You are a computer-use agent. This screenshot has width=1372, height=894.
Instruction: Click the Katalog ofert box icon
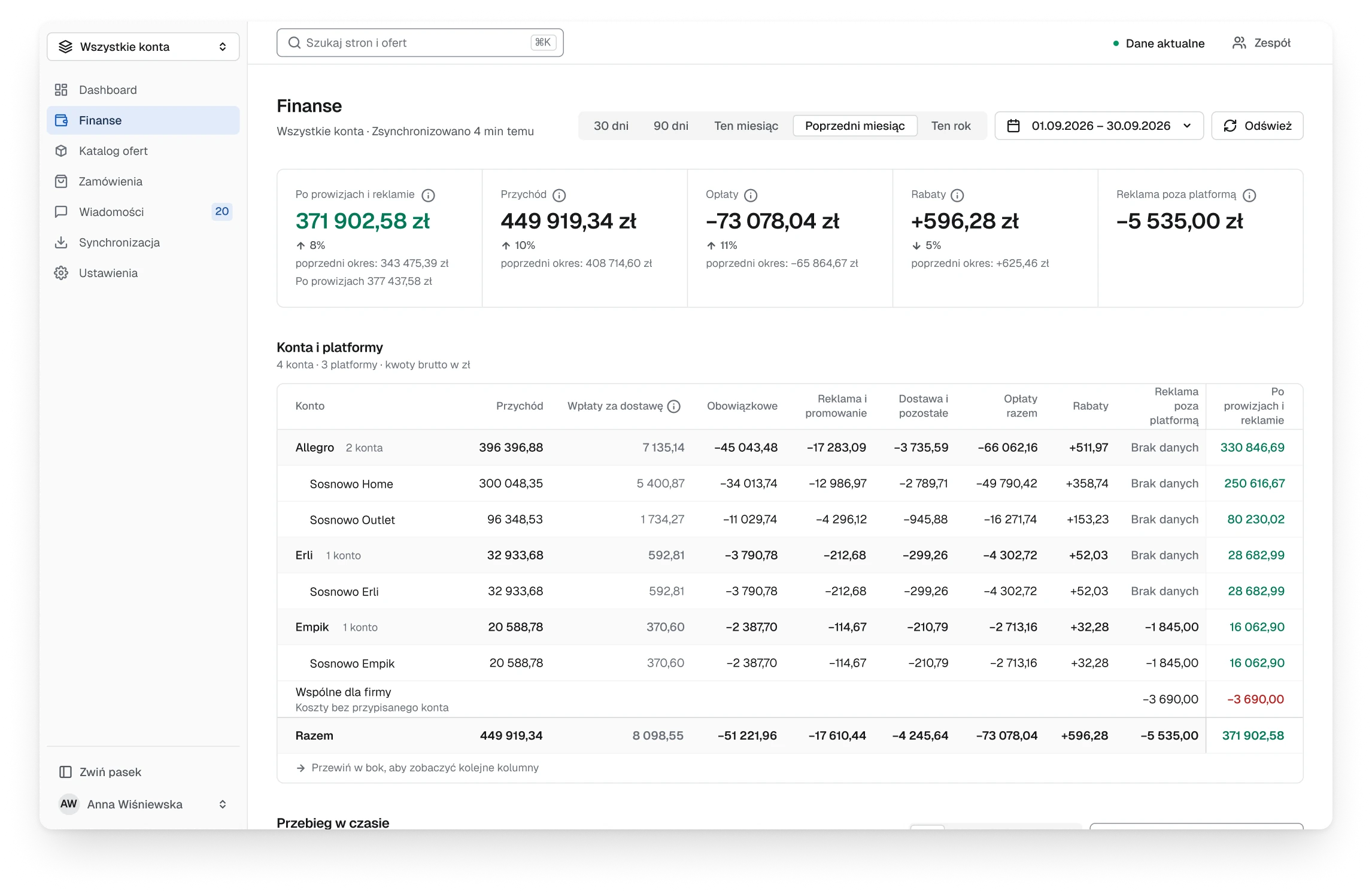point(61,151)
